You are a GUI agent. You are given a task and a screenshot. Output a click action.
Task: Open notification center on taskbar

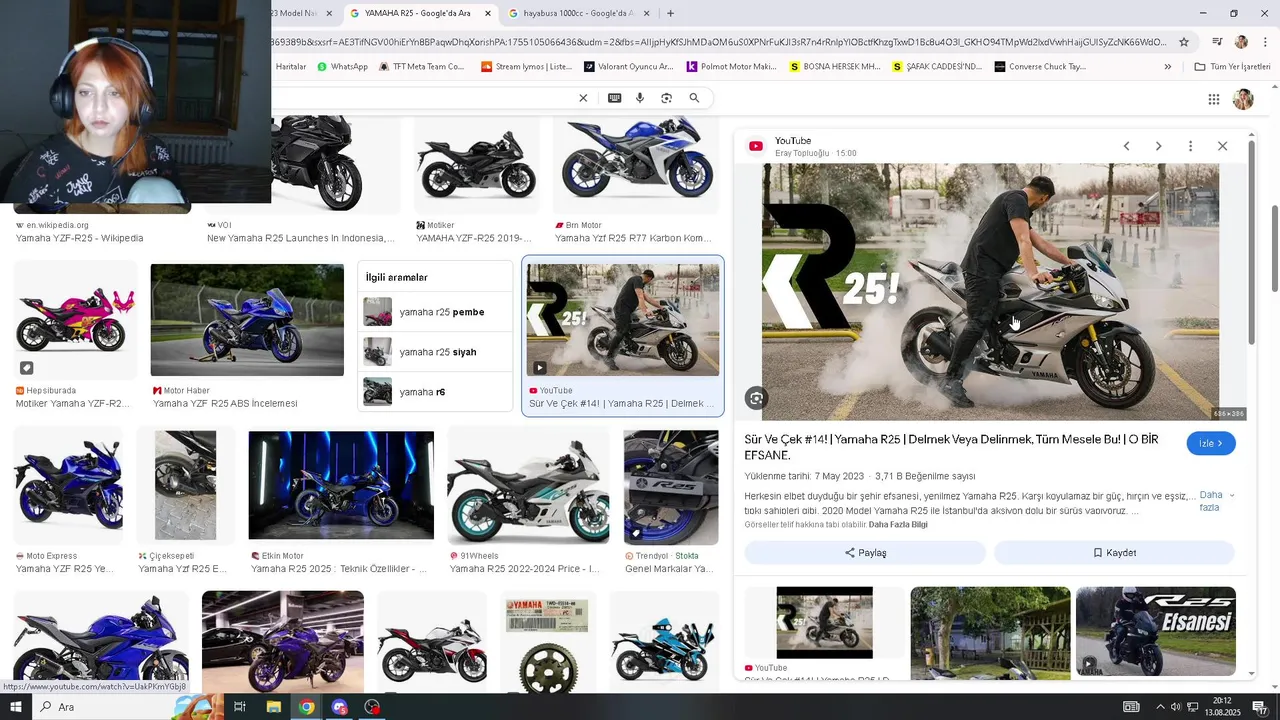[x=1260, y=707]
